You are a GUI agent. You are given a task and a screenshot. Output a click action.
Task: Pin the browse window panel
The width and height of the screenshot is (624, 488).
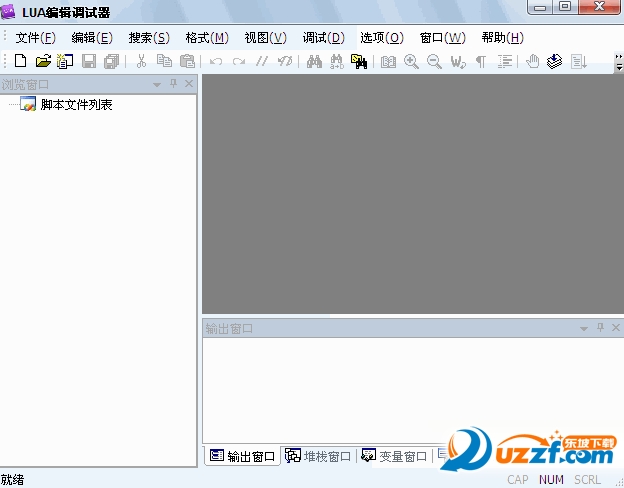[x=174, y=84]
